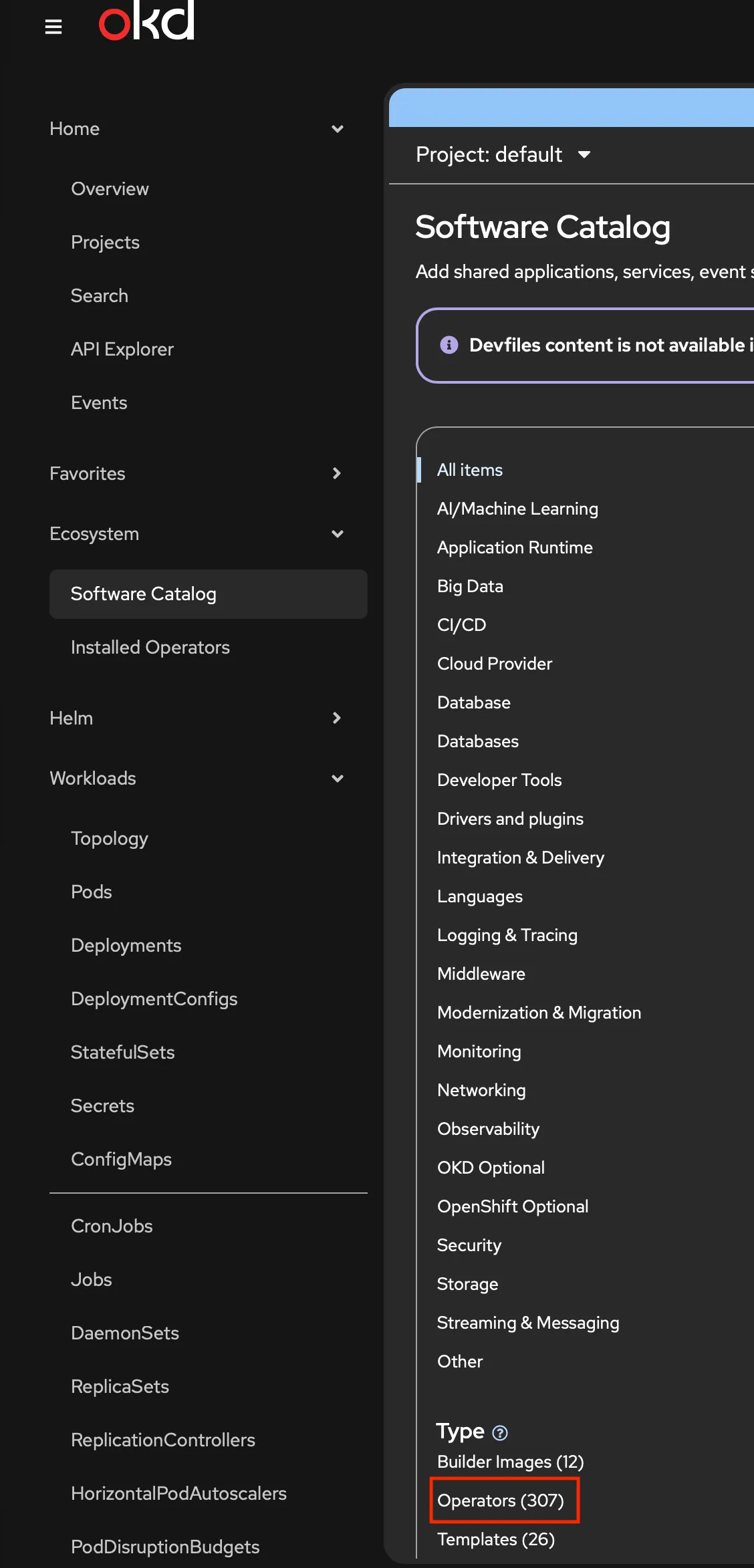Open Jobs page

91,1279
